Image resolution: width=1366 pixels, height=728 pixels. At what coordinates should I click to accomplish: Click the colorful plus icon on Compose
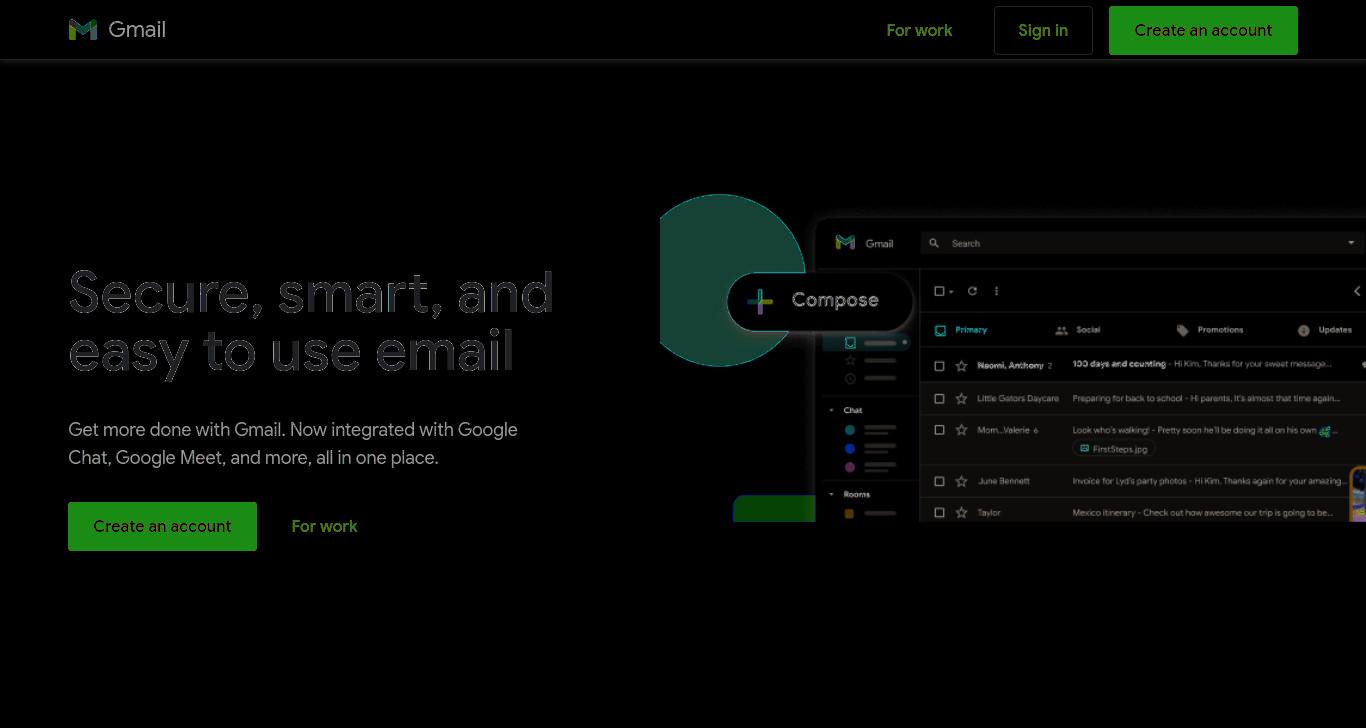760,300
